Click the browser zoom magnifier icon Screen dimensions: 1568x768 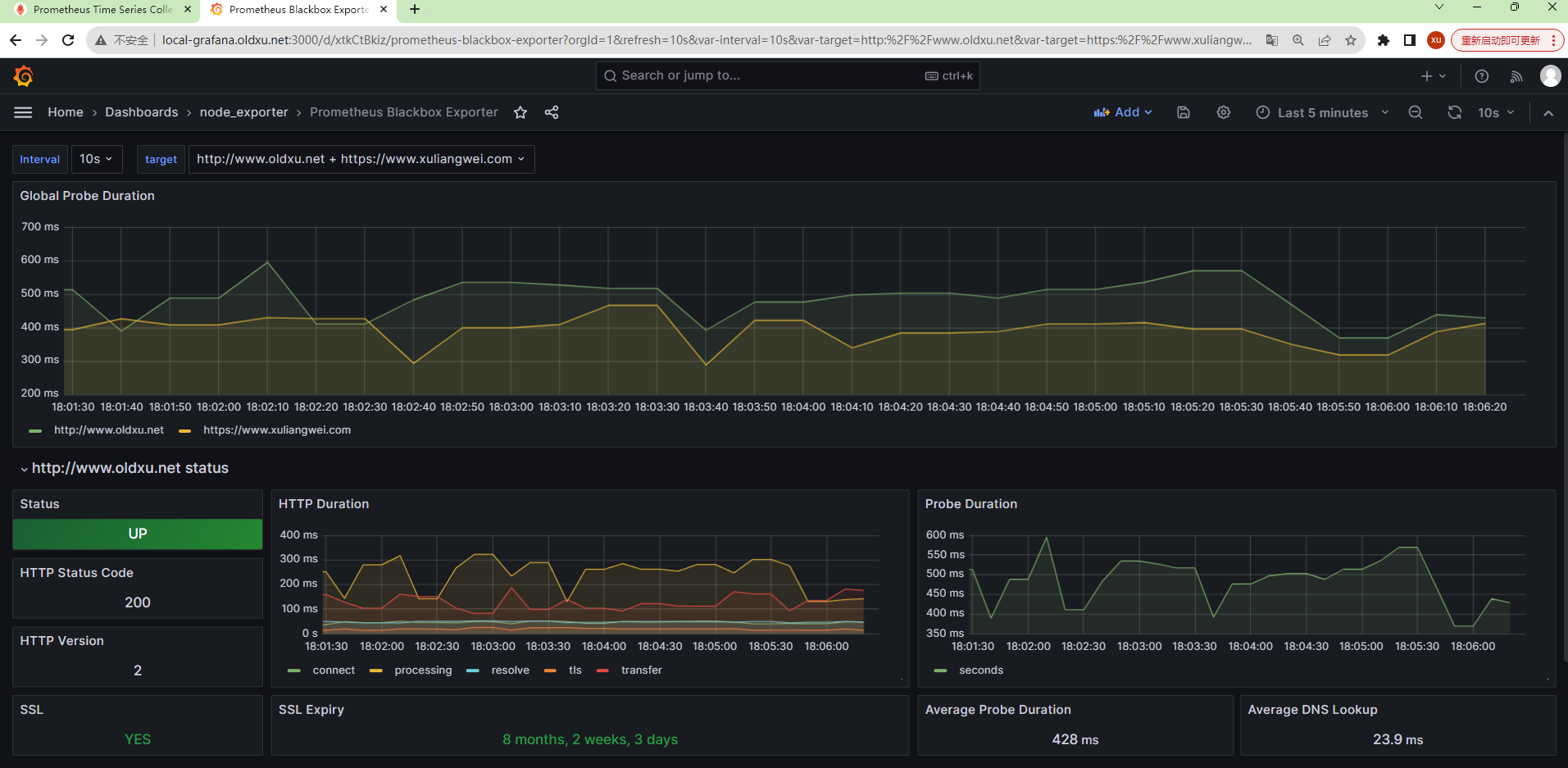tap(1298, 40)
